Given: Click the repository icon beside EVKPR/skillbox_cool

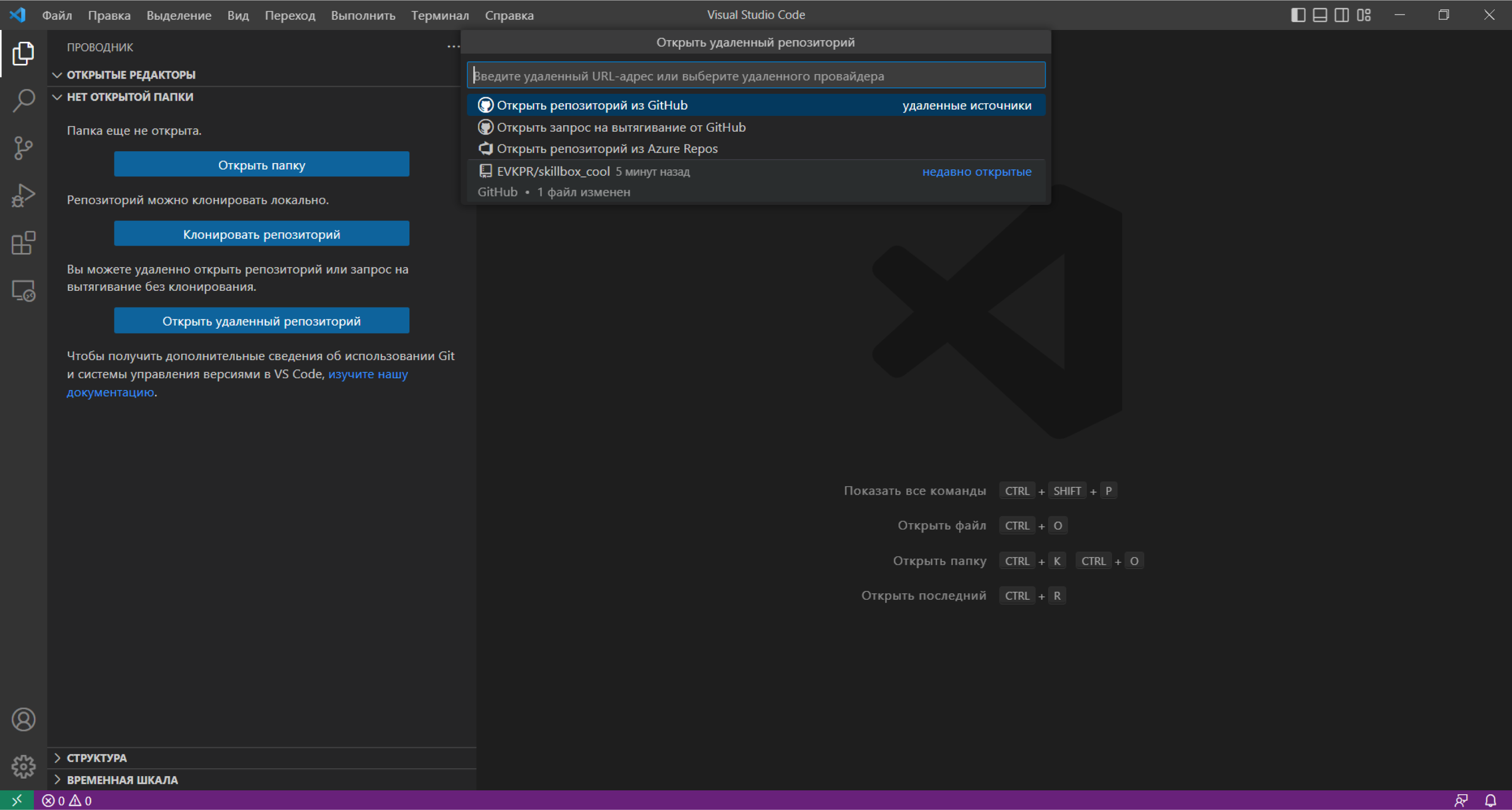Looking at the screenshot, I should pyautogui.click(x=486, y=171).
